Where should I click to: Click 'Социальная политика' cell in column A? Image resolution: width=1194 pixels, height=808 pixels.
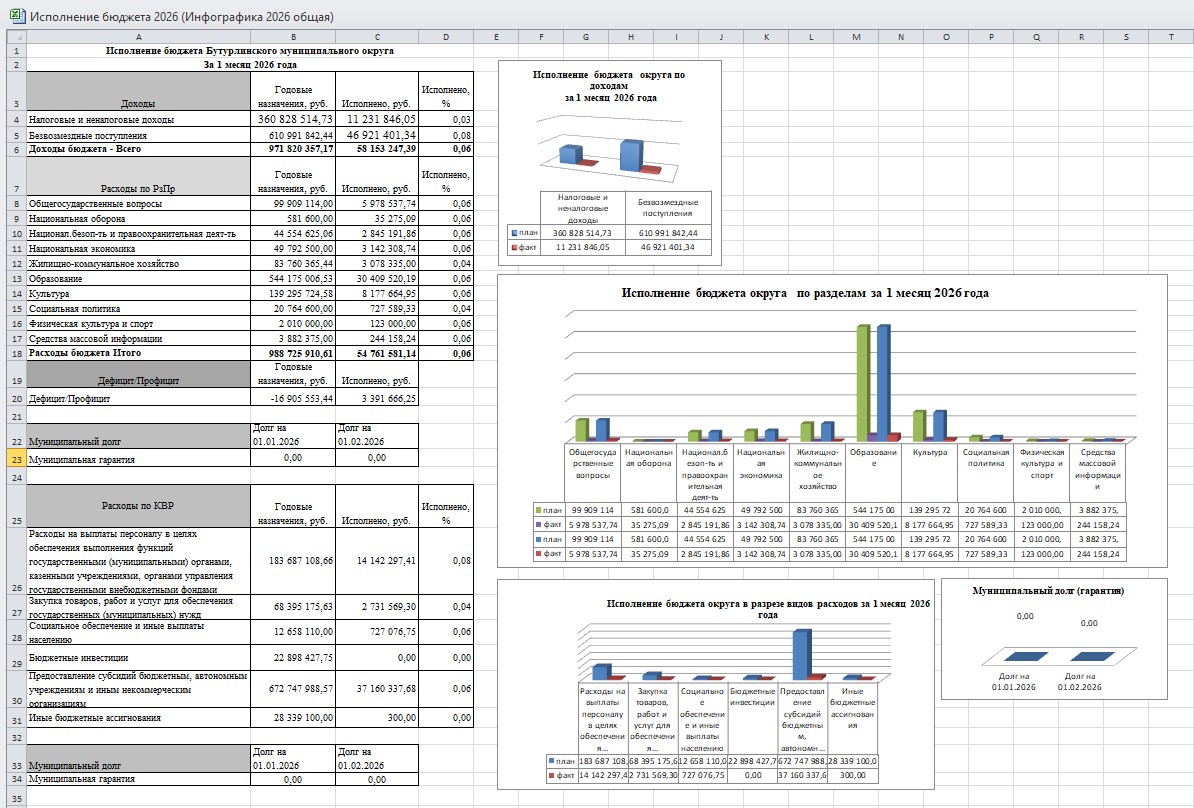click(x=138, y=308)
